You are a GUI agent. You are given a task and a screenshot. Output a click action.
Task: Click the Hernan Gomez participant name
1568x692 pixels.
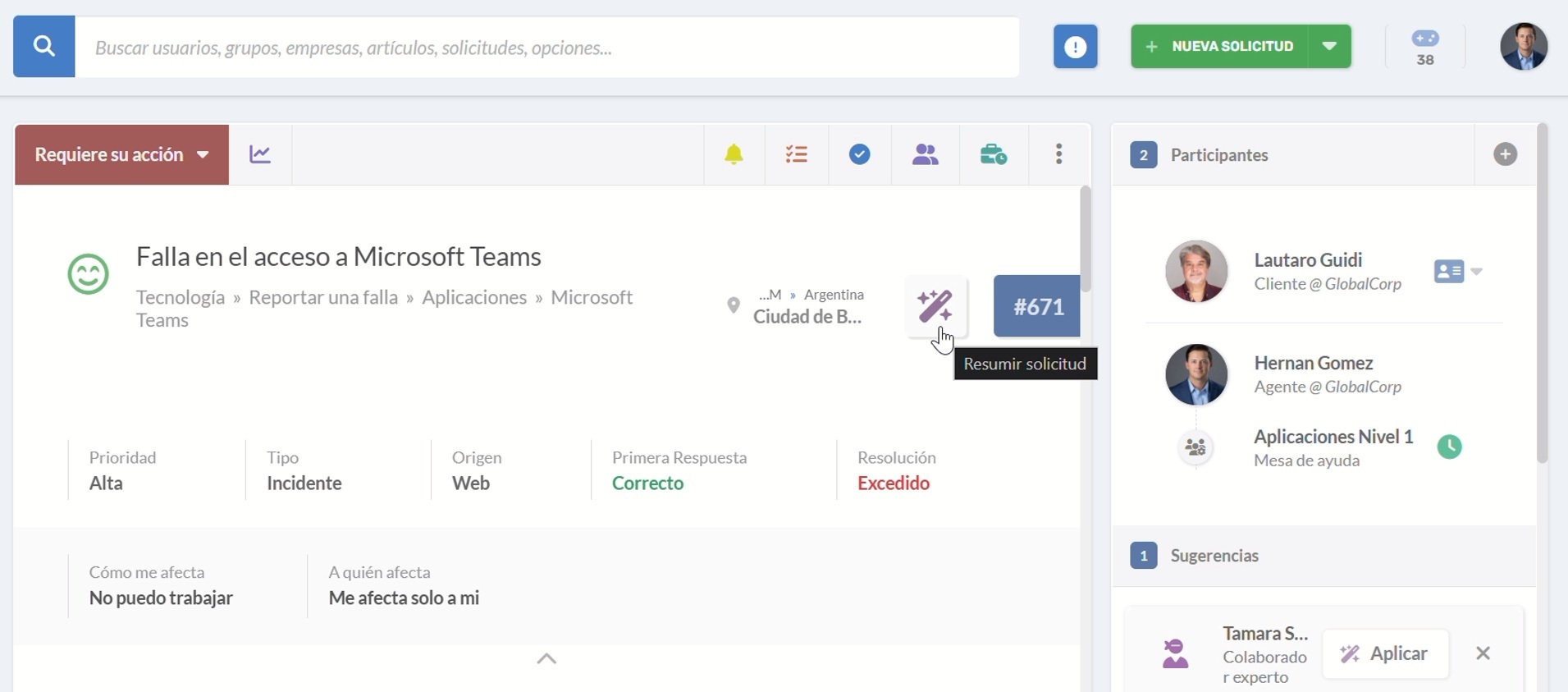click(x=1314, y=363)
